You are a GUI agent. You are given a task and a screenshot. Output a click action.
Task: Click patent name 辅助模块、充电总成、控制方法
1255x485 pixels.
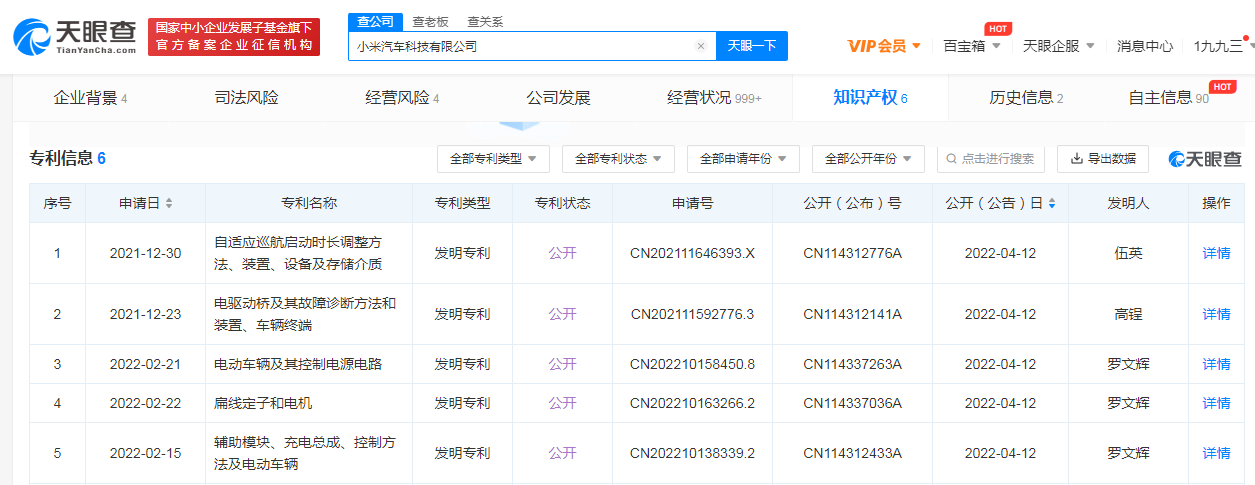pos(305,453)
